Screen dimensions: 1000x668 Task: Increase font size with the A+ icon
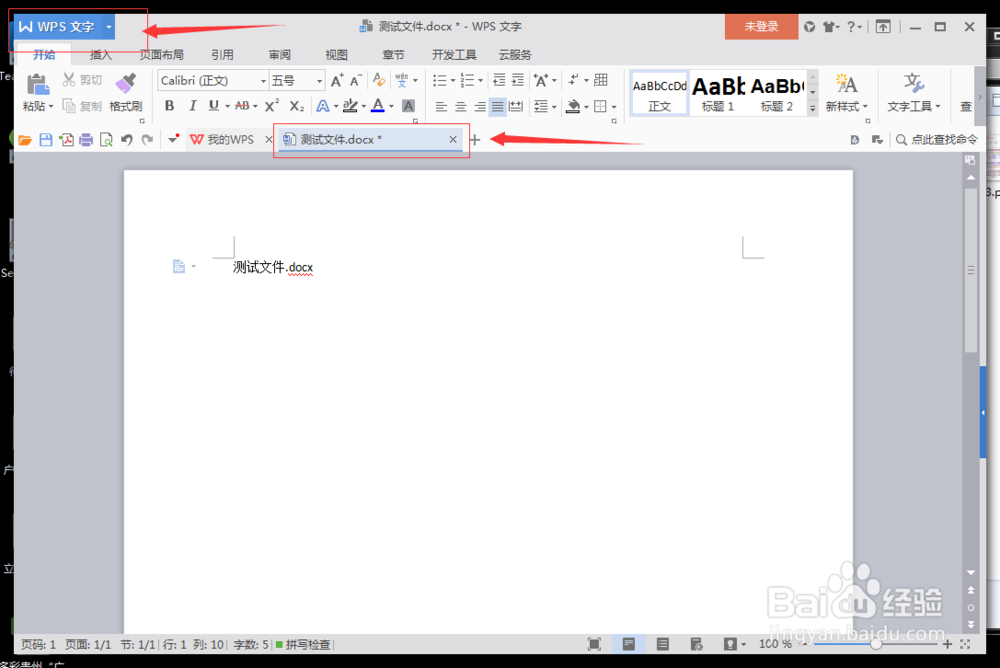point(337,80)
